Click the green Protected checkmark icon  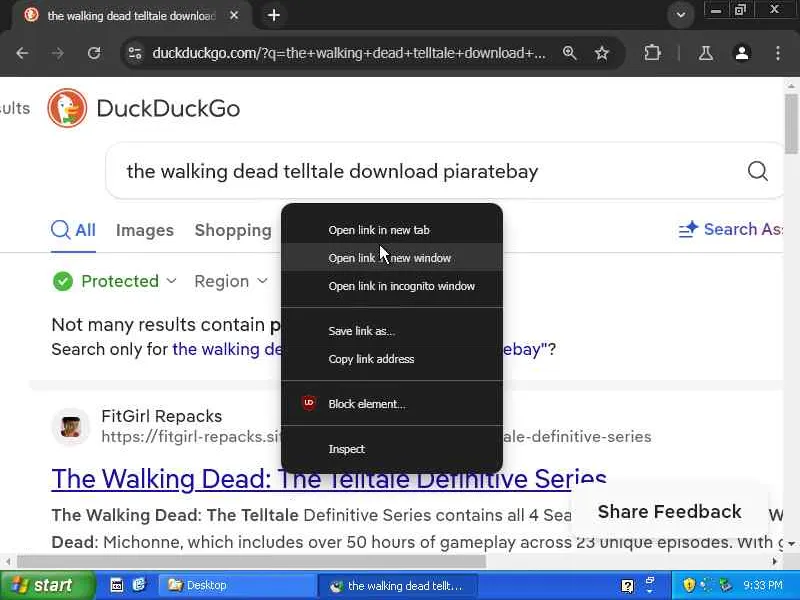[x=63, y=281]
